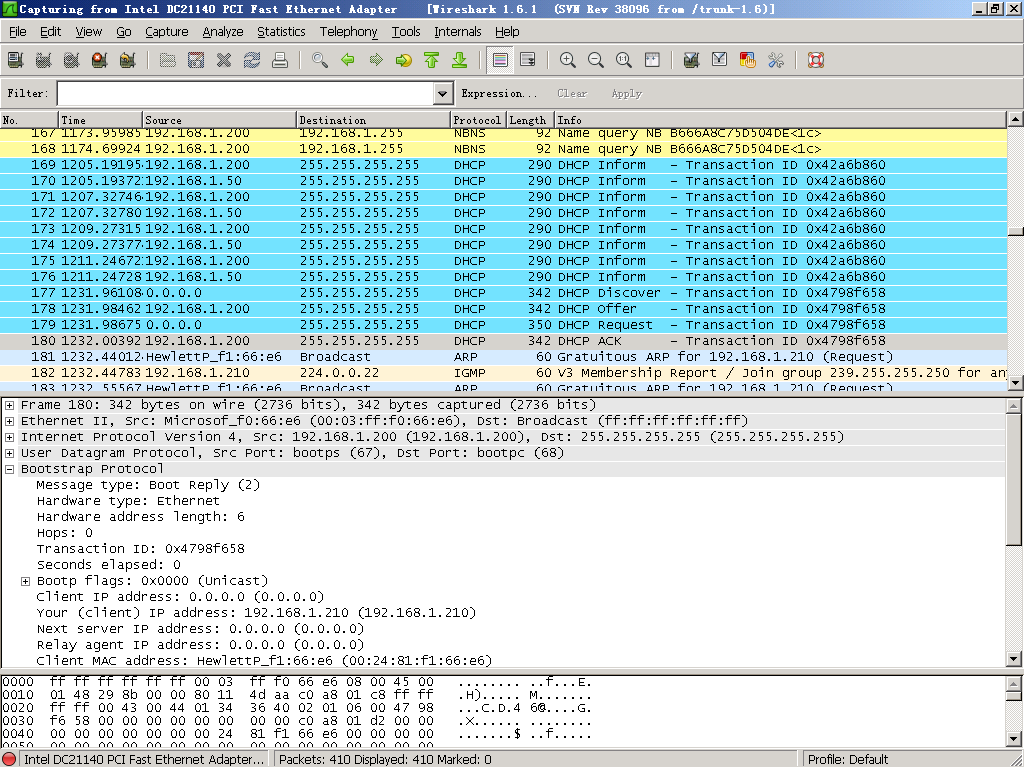The image size is (1024, 768).
Task: Collapse the Bootstrap Protocol node
Action: (x=9, y=469)
